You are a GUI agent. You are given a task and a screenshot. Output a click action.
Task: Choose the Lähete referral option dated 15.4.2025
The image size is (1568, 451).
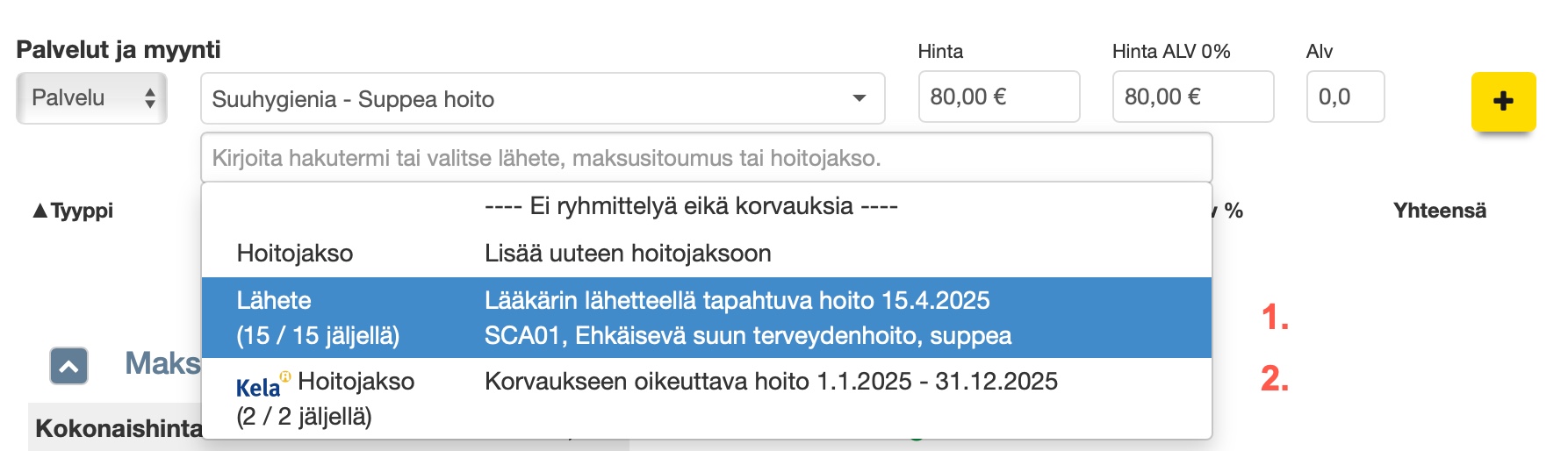click(x=706, y=318)
